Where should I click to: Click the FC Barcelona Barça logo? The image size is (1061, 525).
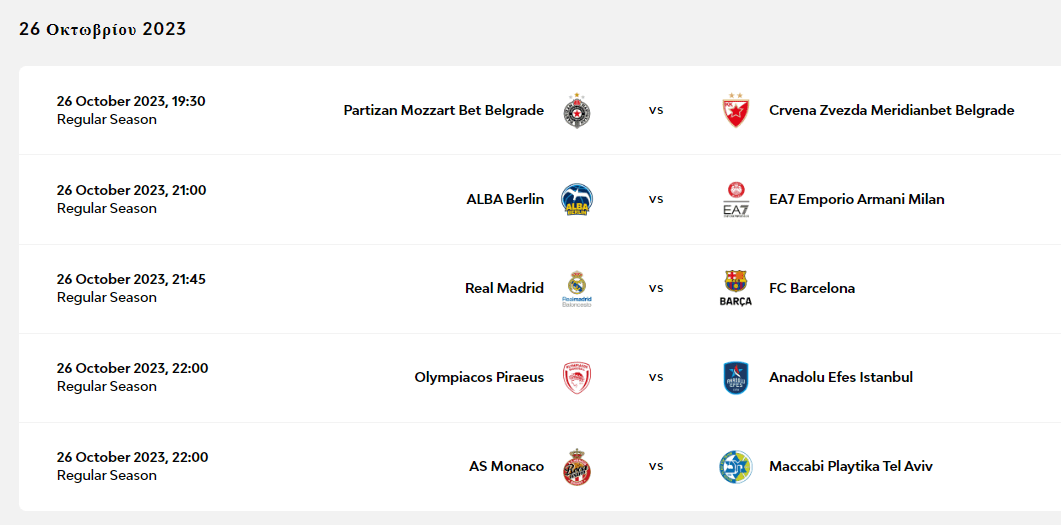(735, 288)
